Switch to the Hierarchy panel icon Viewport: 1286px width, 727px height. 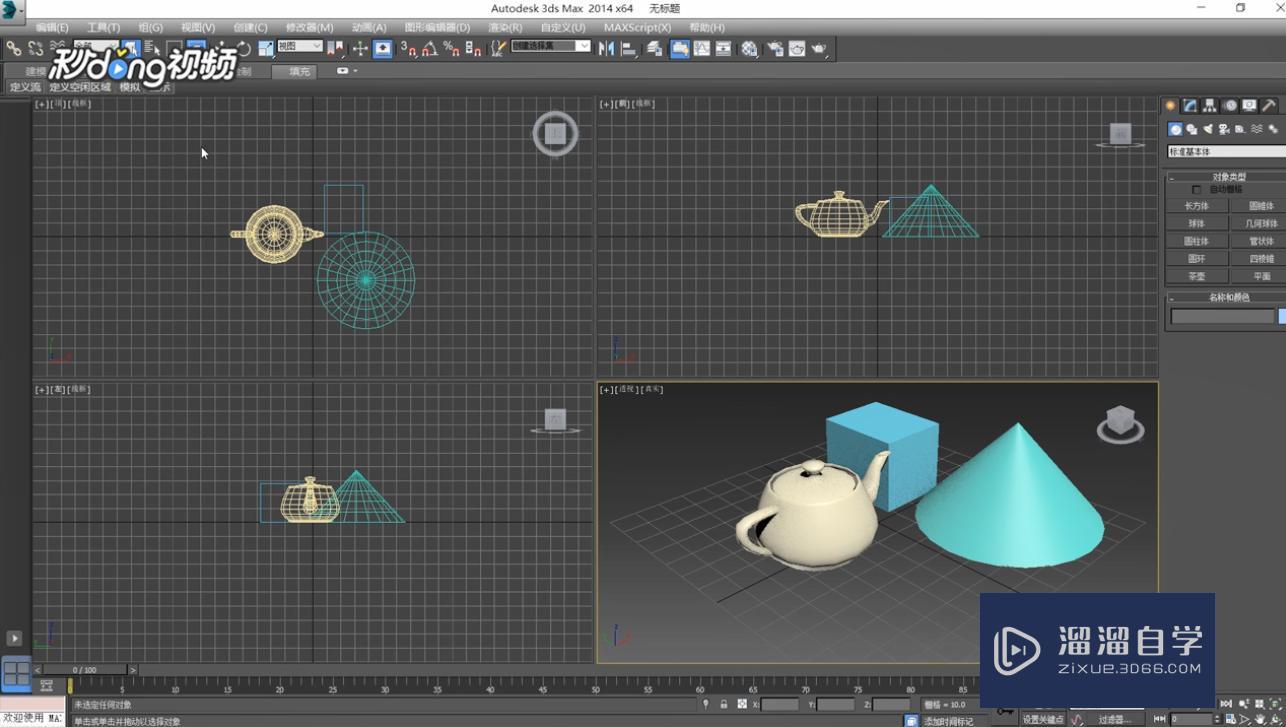pos(1210,106)
